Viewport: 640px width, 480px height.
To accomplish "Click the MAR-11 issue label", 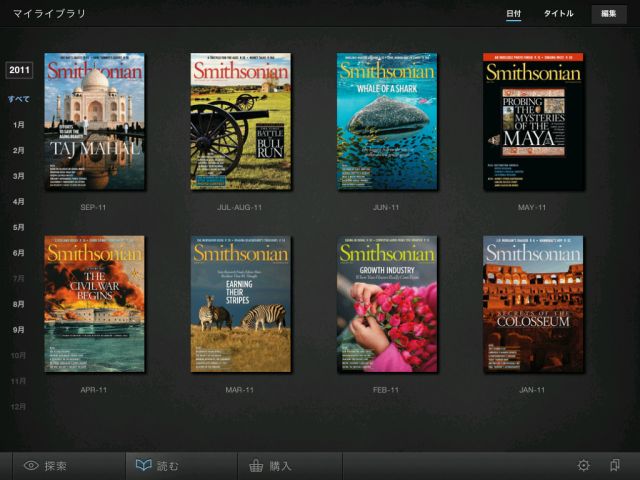I will point(240,390).
